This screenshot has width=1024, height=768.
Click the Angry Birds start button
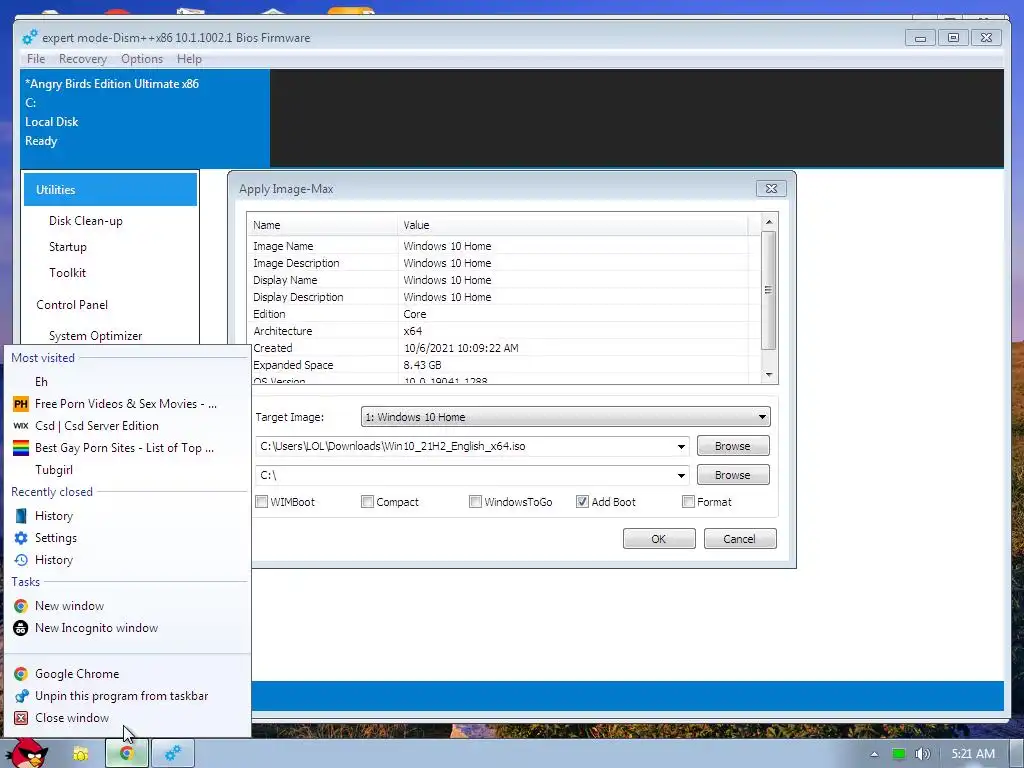pos(26,753)
